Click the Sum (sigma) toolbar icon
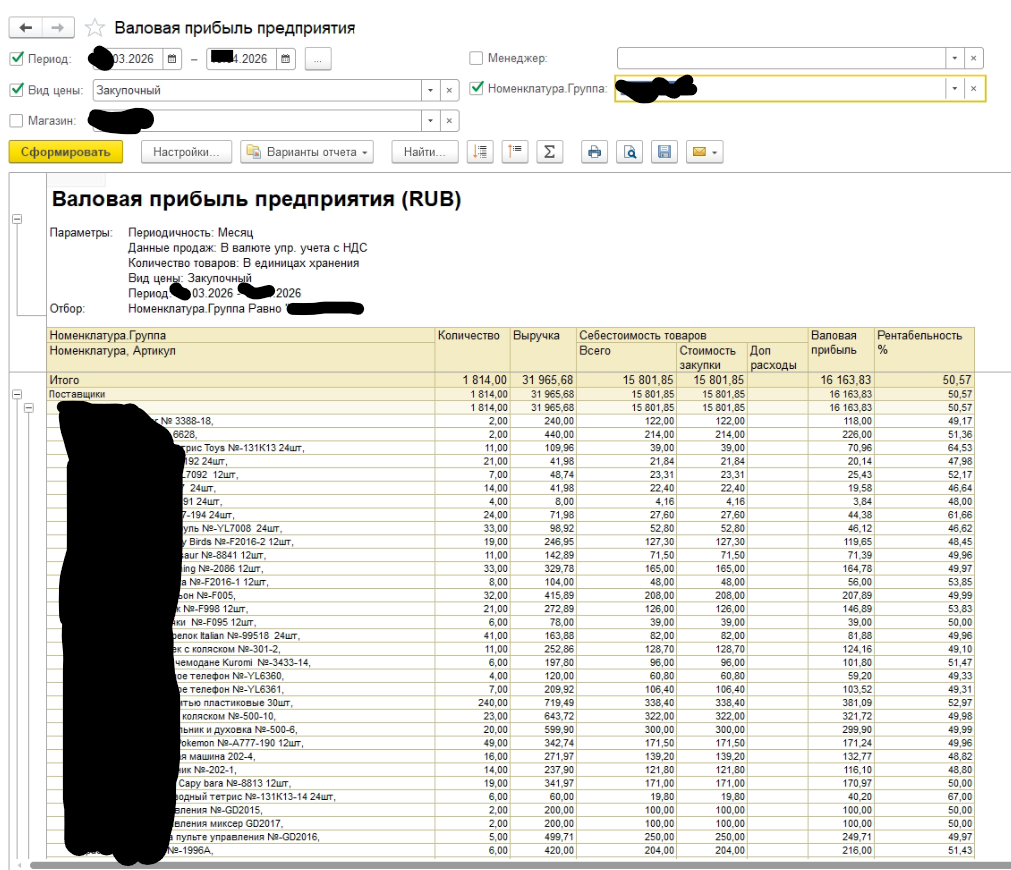This screenshot has width=1011, height=870. [x=548, y=152]
